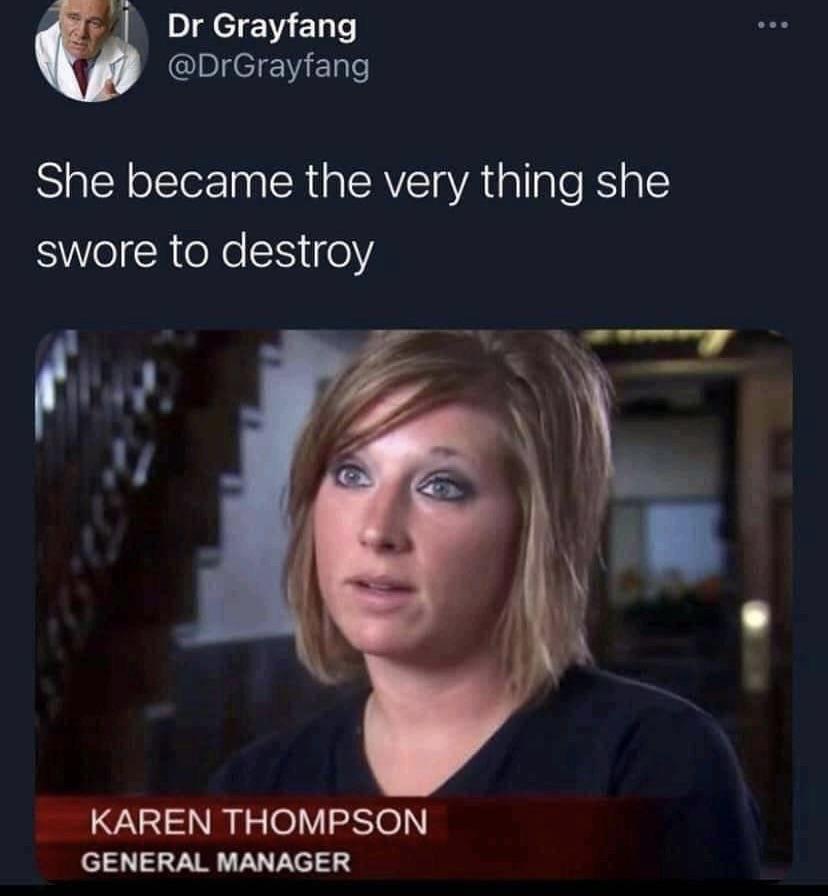The width and height of the screenshot is (828, 896).
Task: Open the three-dot more options menu
Action: pyautogui.click(x=773, y=25)
